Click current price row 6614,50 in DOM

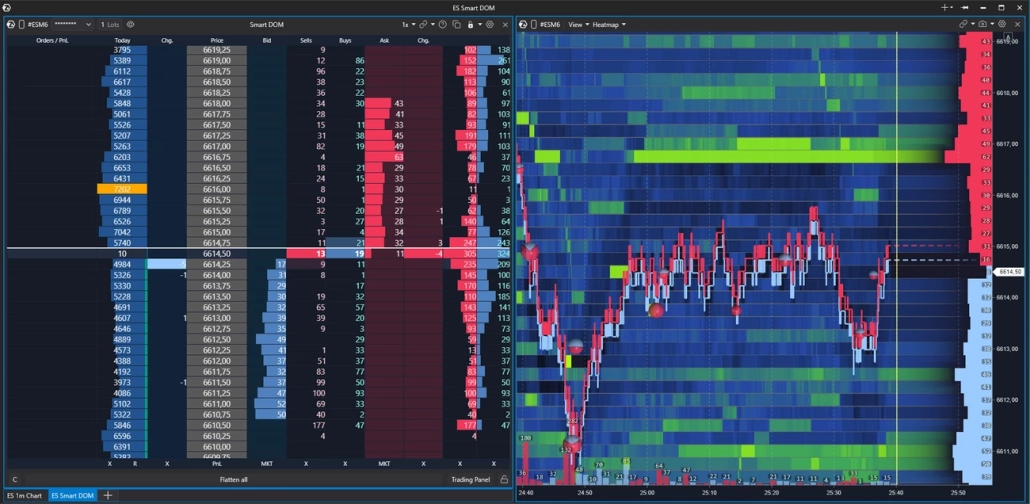pos(217,254)
